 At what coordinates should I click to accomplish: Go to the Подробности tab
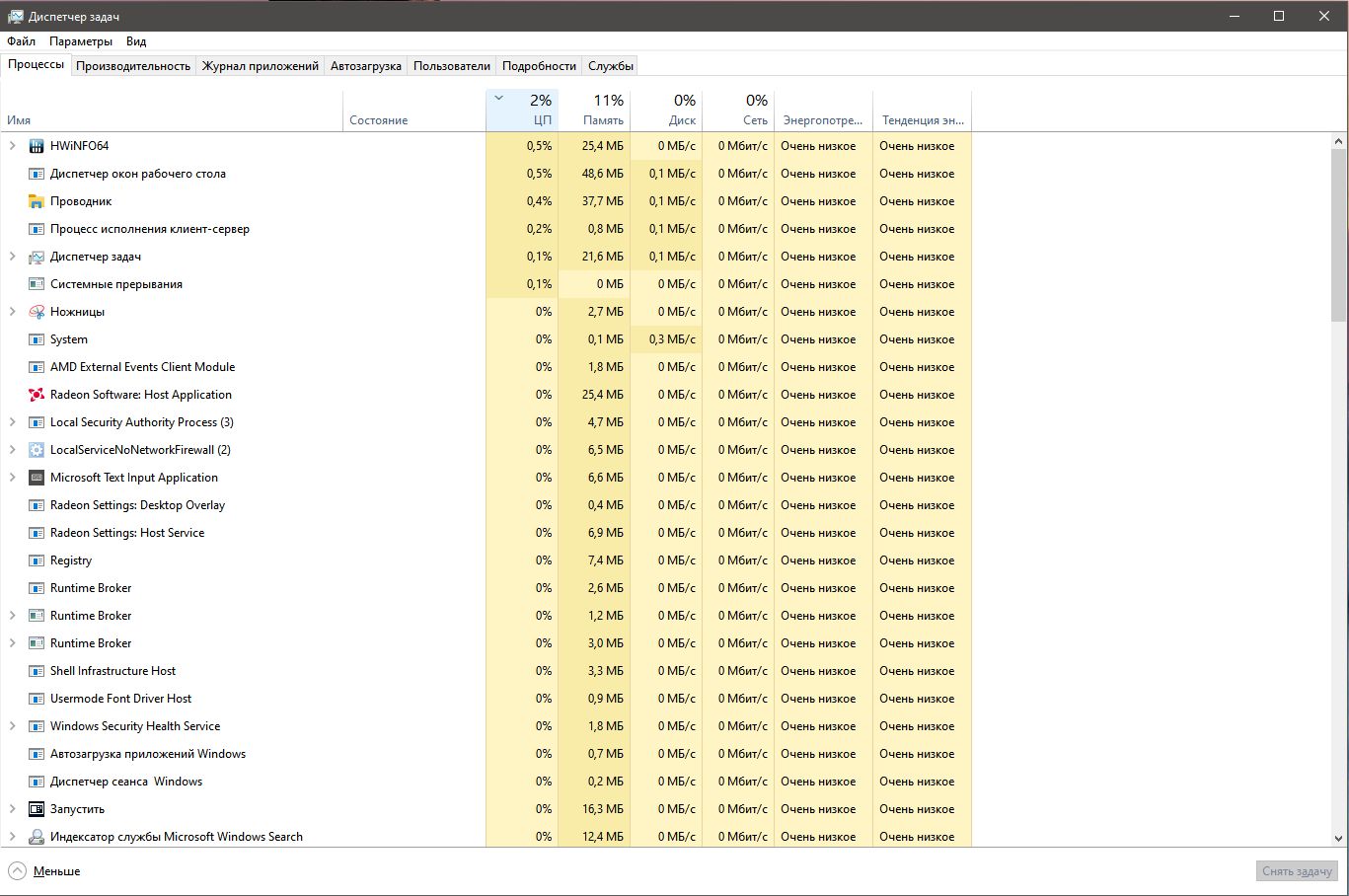[539, 66]
